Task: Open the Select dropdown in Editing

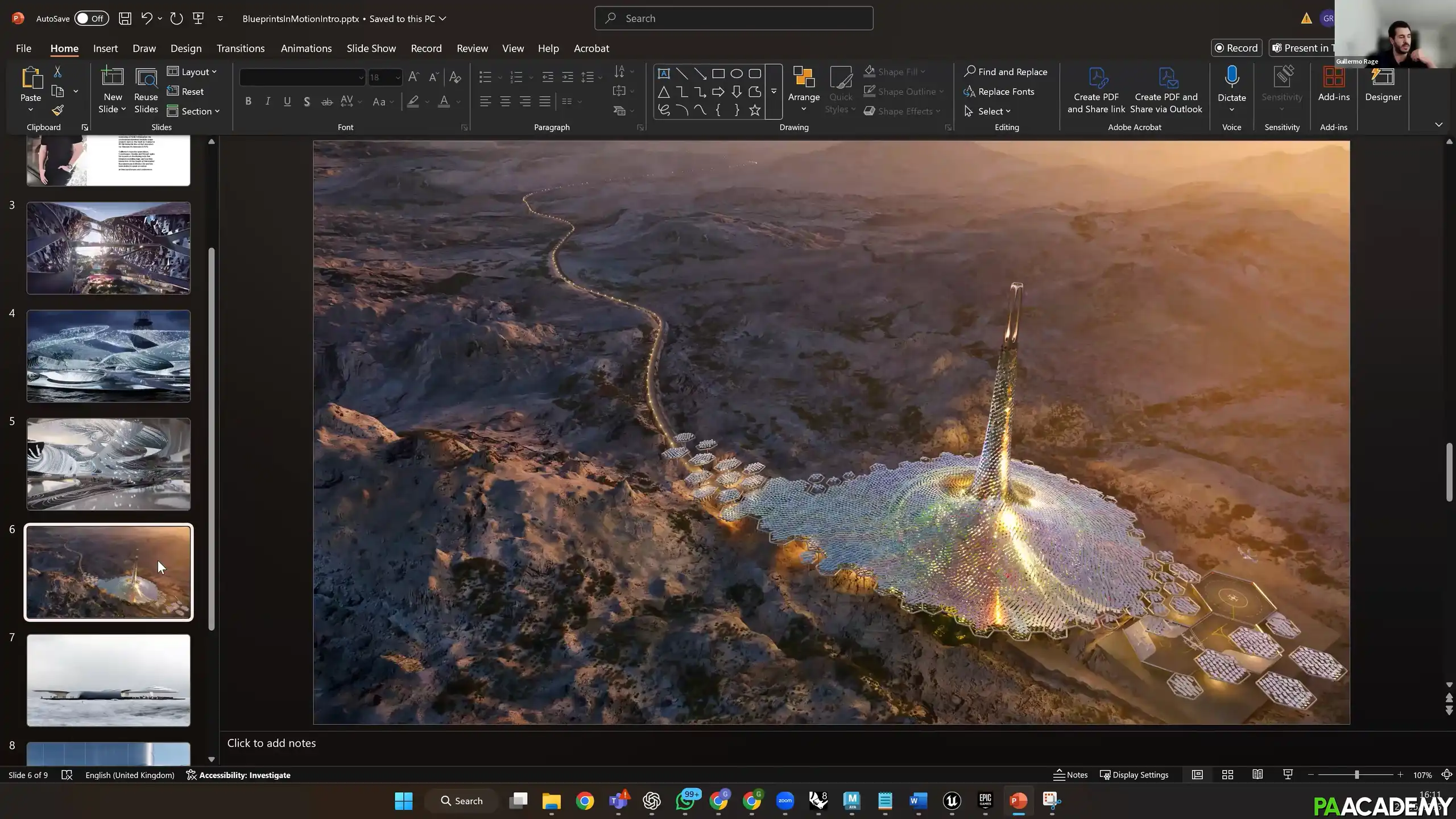Action: click(x=987, y=111)
